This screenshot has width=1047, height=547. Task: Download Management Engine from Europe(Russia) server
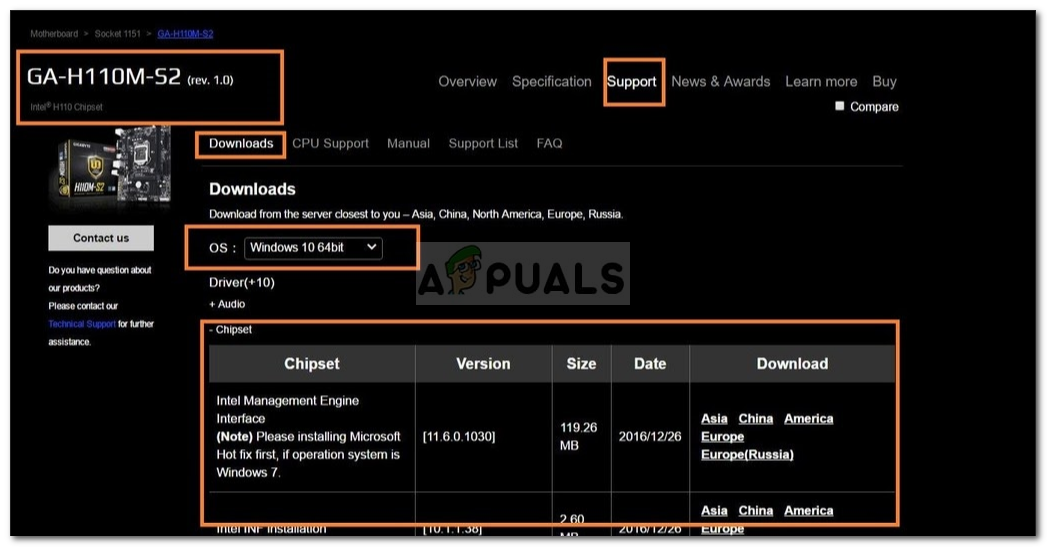pos(747,455)
